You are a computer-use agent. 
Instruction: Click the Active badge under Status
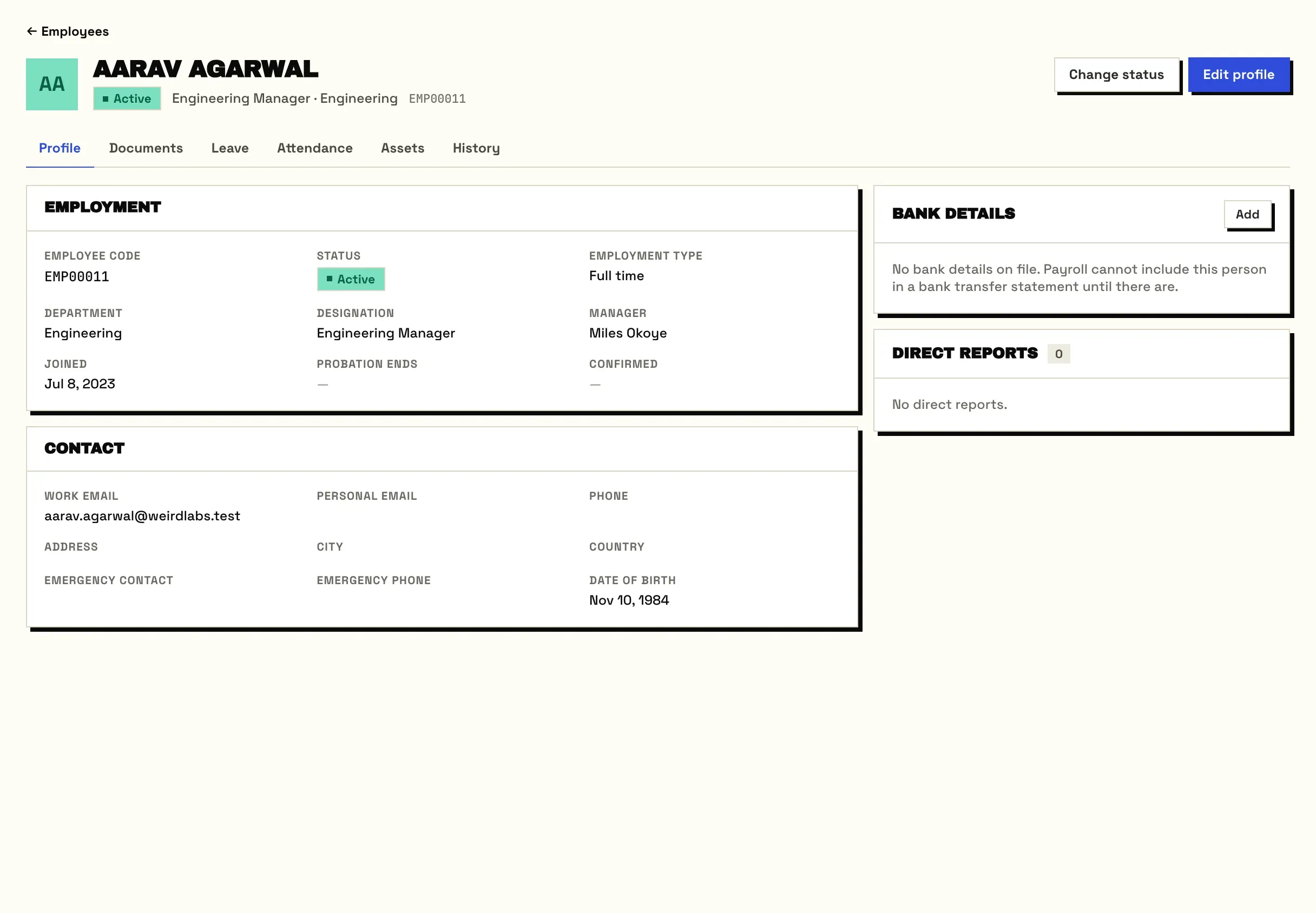click(351, 279)
